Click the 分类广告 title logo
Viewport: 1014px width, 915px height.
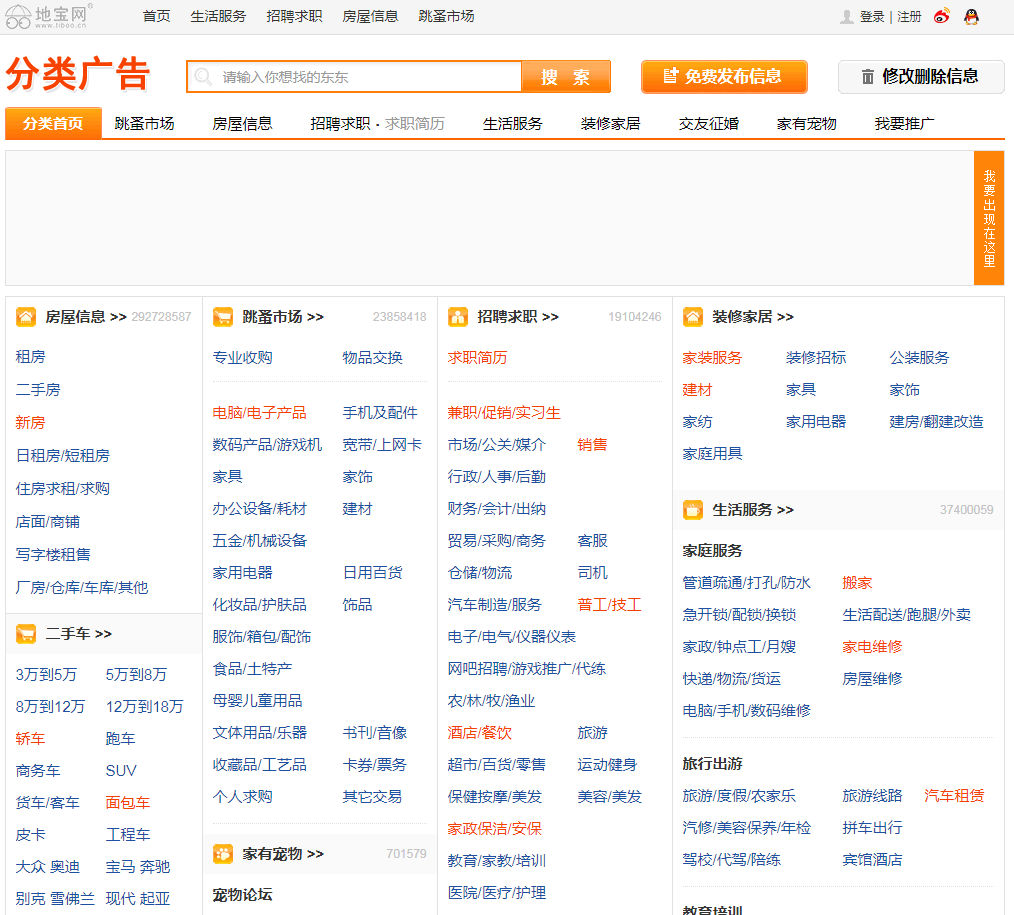coord(78,74)
